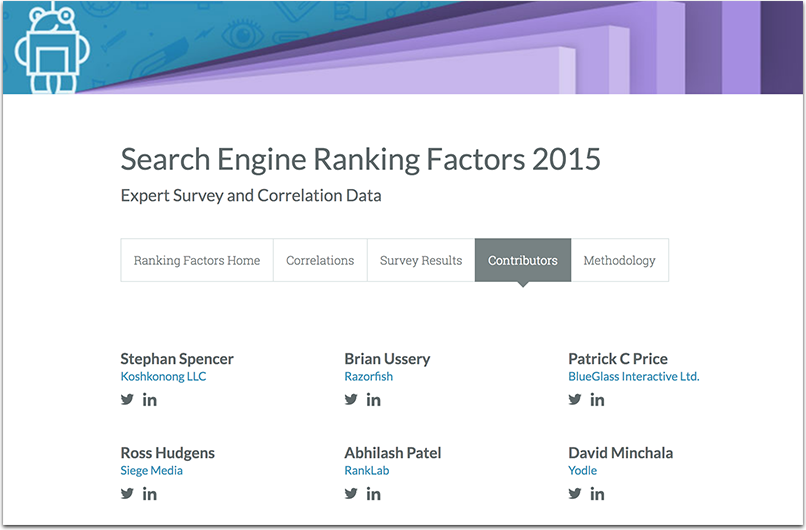Image resolution: width=806 pixels, height=530 pixels.
Task: Go to Survey Results tab
Action: point(421,260)
